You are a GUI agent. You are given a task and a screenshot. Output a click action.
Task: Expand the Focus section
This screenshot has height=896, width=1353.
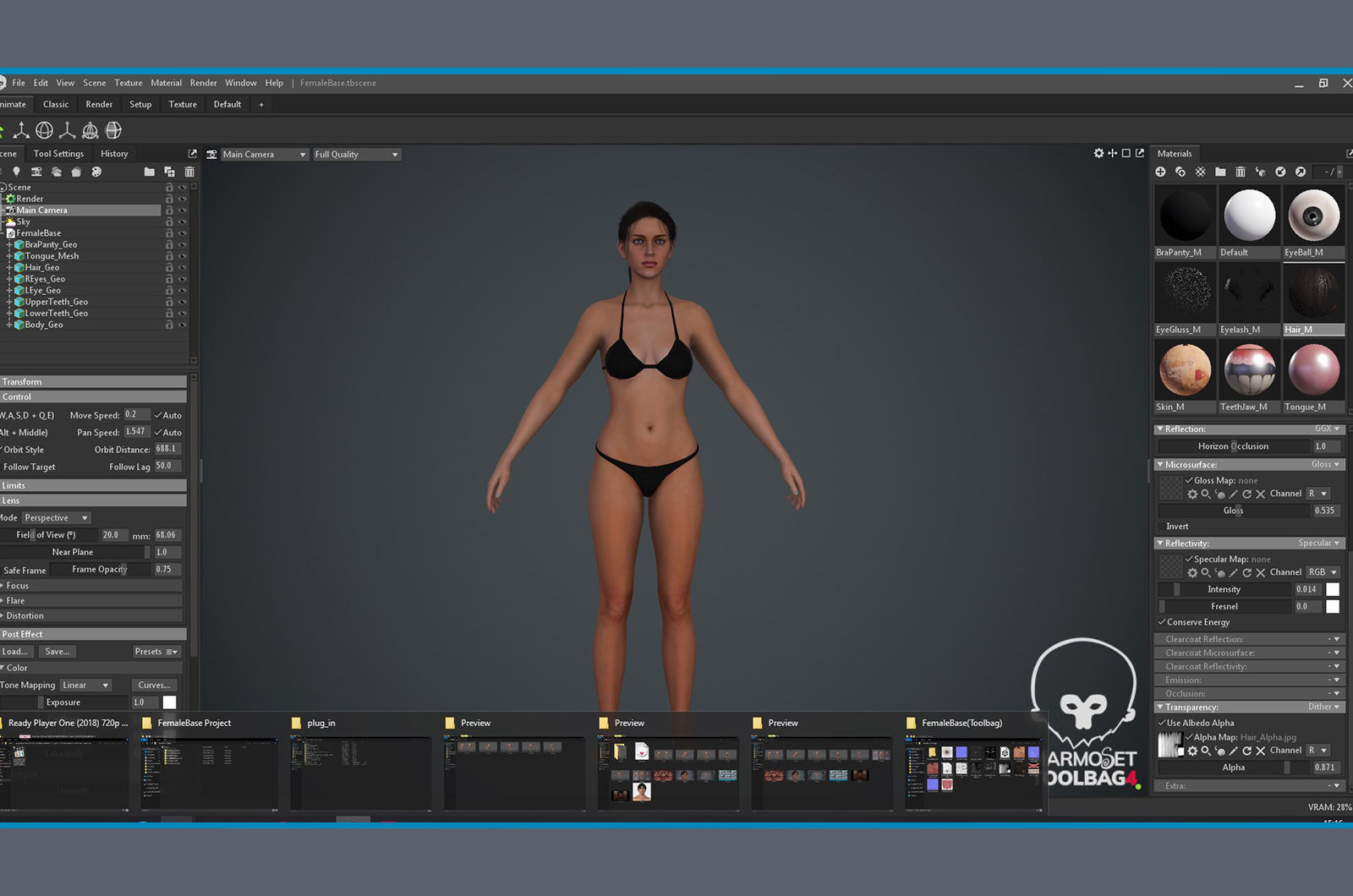coord(91,586)
